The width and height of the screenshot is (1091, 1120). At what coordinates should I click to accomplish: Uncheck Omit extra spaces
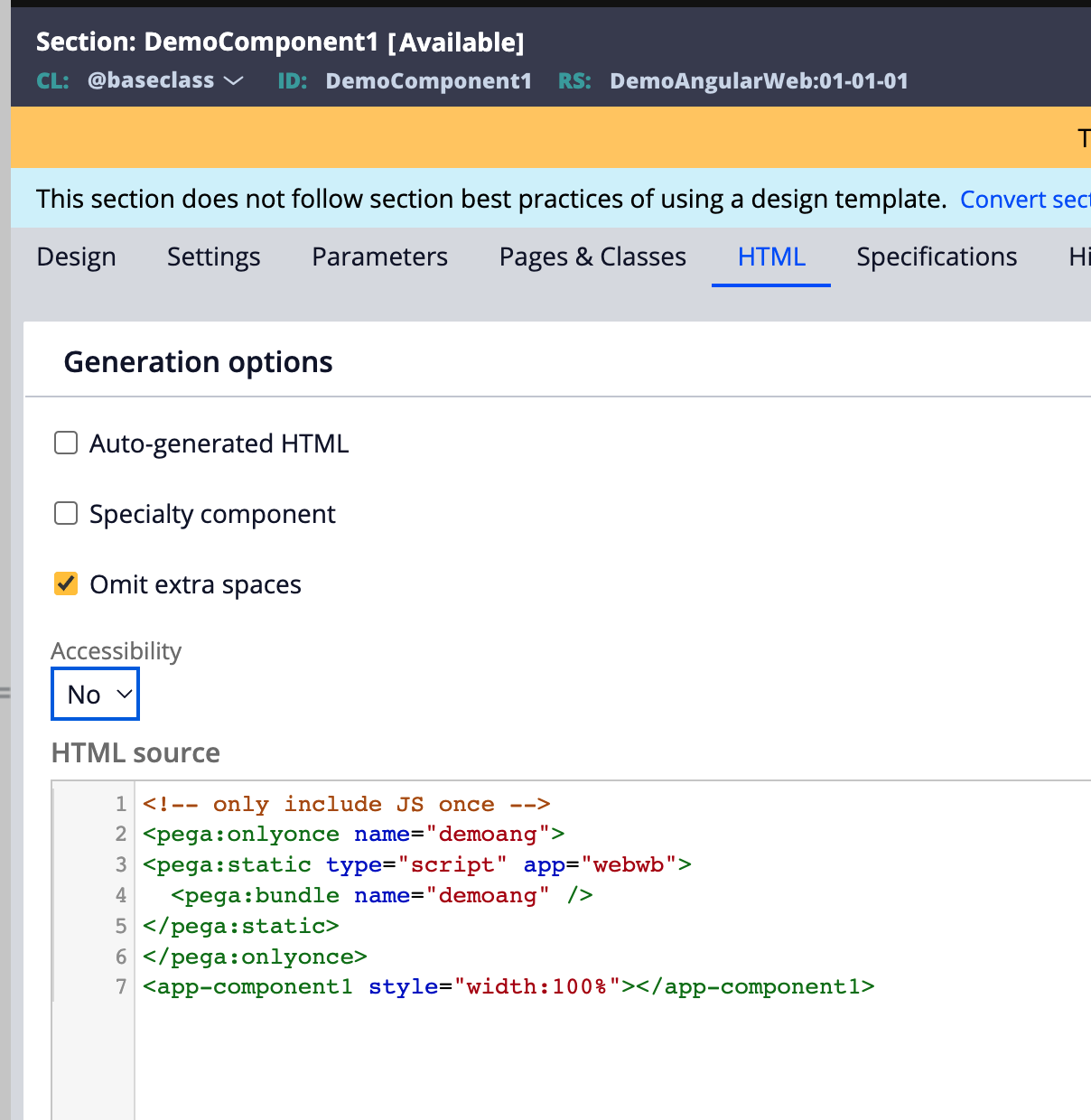coord(65,583)
